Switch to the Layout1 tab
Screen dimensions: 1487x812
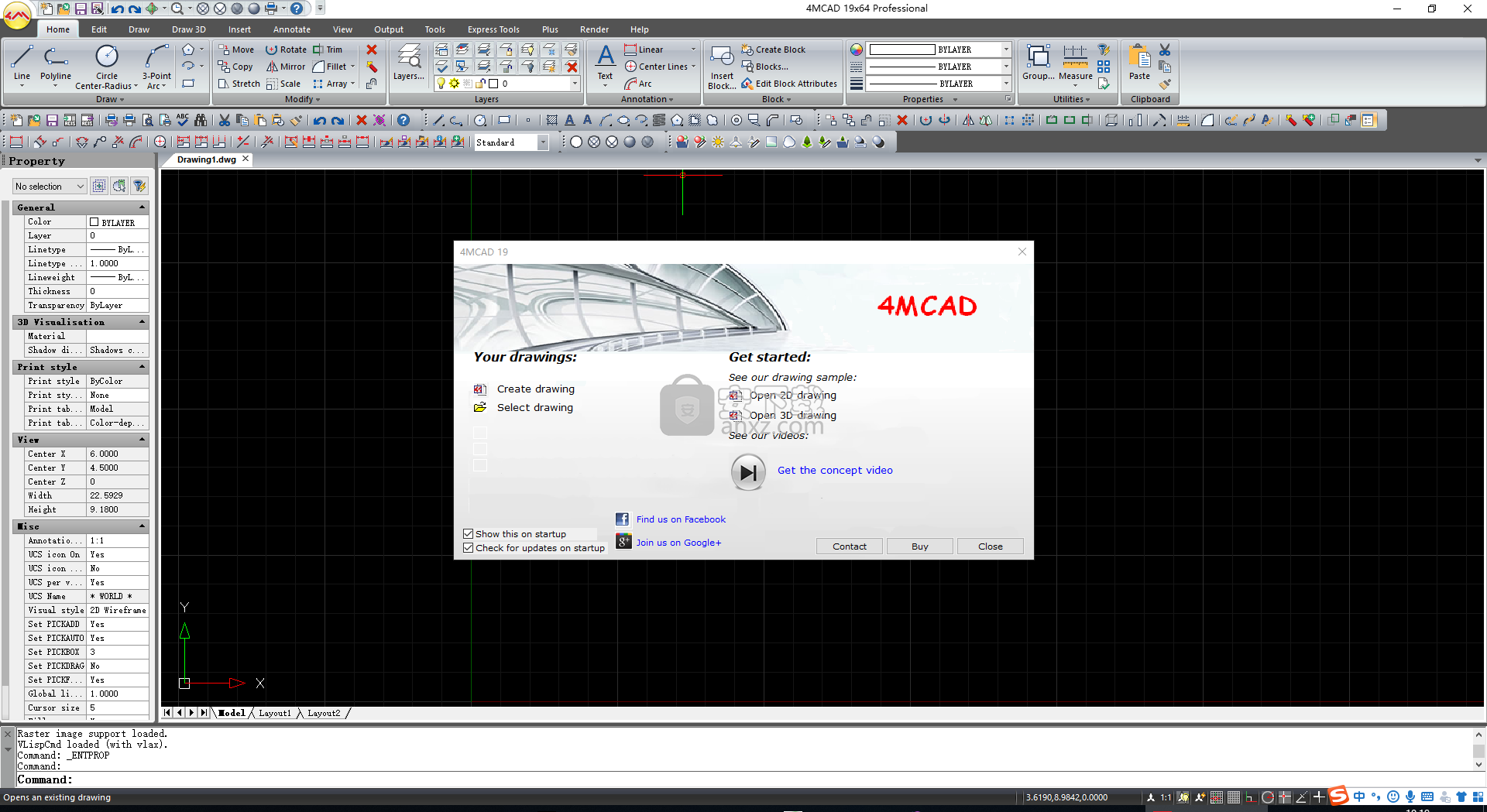click(x=275, y=713)
